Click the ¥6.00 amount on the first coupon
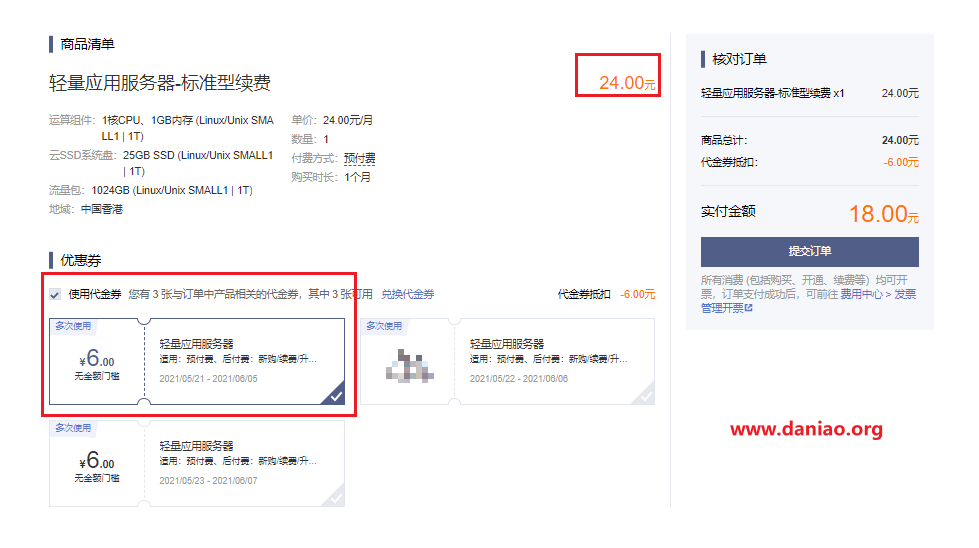The image size is (979, 548). [97, 359]
